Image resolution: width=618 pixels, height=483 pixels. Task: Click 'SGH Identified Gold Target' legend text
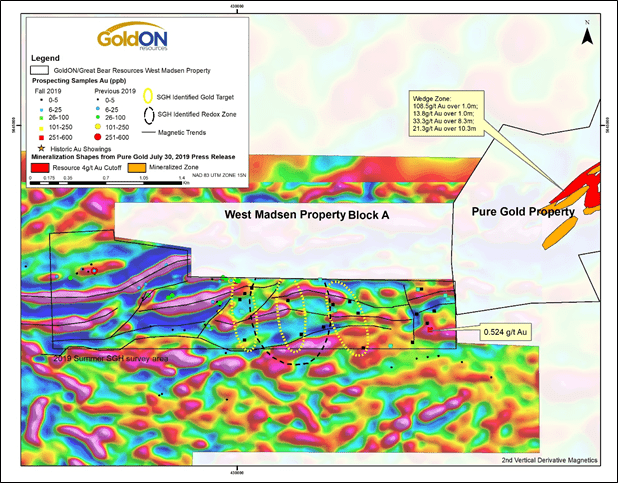[x=195, y=97]
